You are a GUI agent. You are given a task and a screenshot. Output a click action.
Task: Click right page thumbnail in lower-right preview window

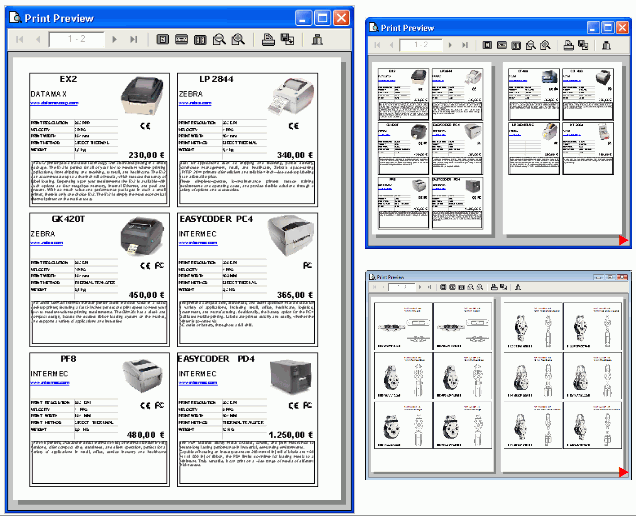click(x=562, y=385)
